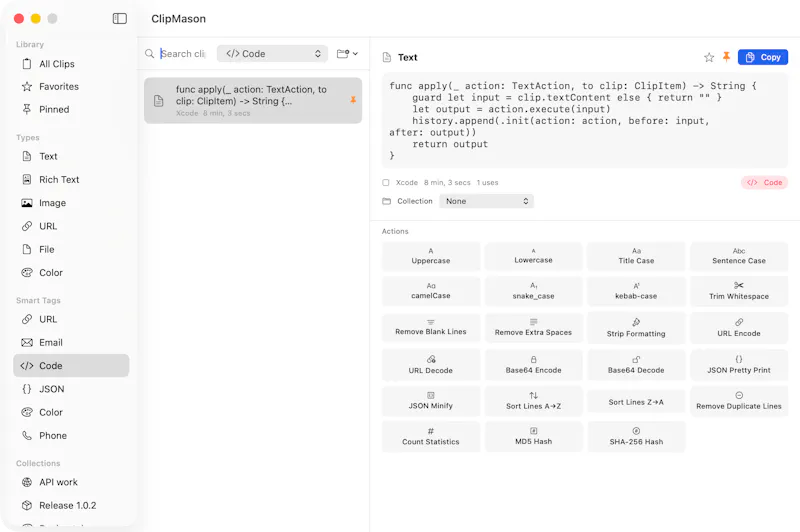Select the Color smart tag
Image resolution: width=800 pixels, height=532 pixels.
pyautogui.click(x=71, y=412)
